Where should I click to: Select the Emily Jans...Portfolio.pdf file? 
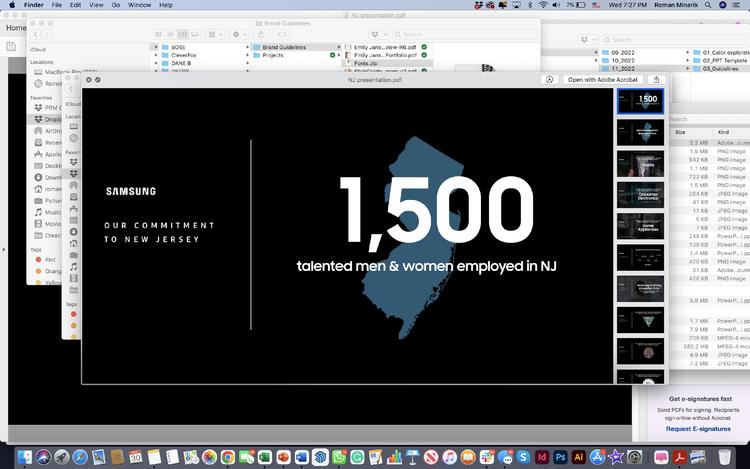click(x=385, y=55)
